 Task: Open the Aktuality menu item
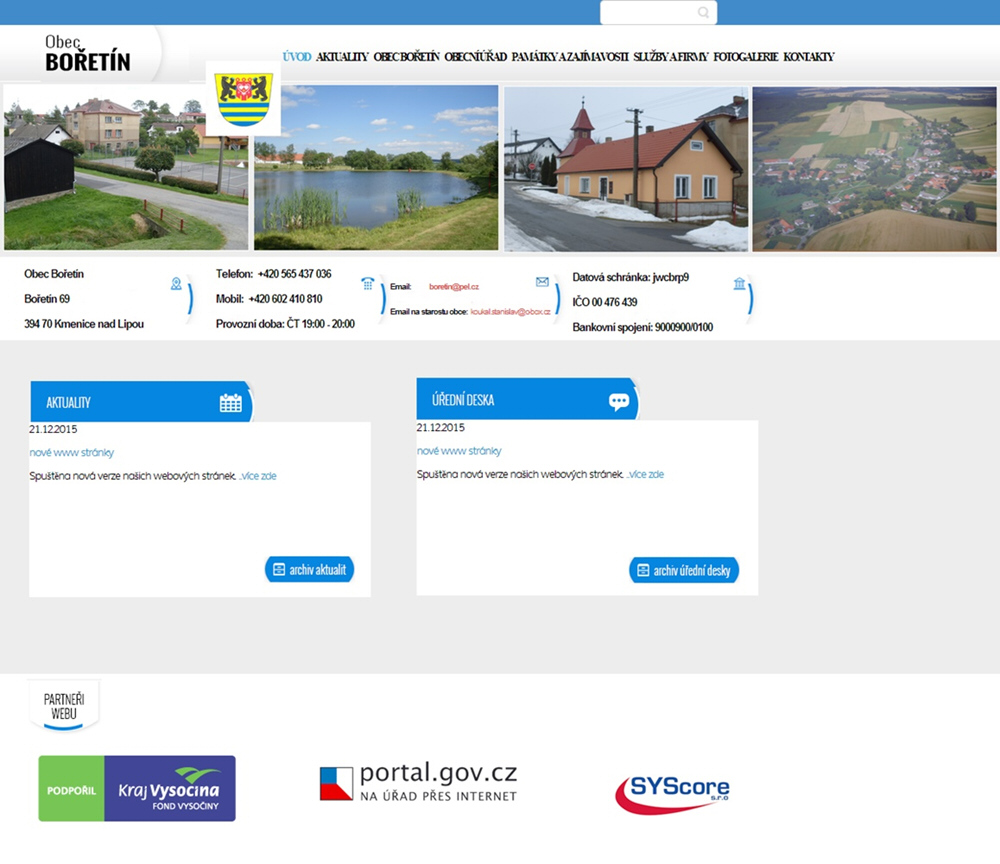(x=342, y=57)
